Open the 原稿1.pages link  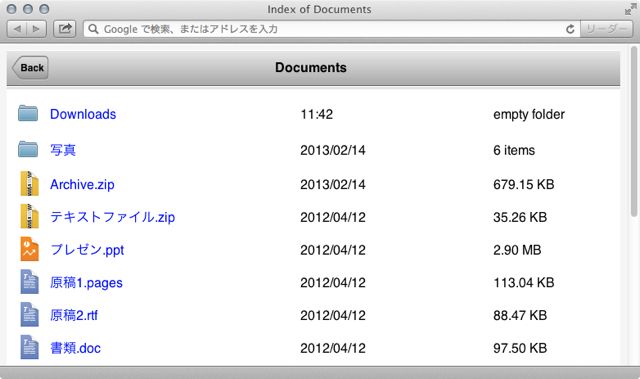86,283
